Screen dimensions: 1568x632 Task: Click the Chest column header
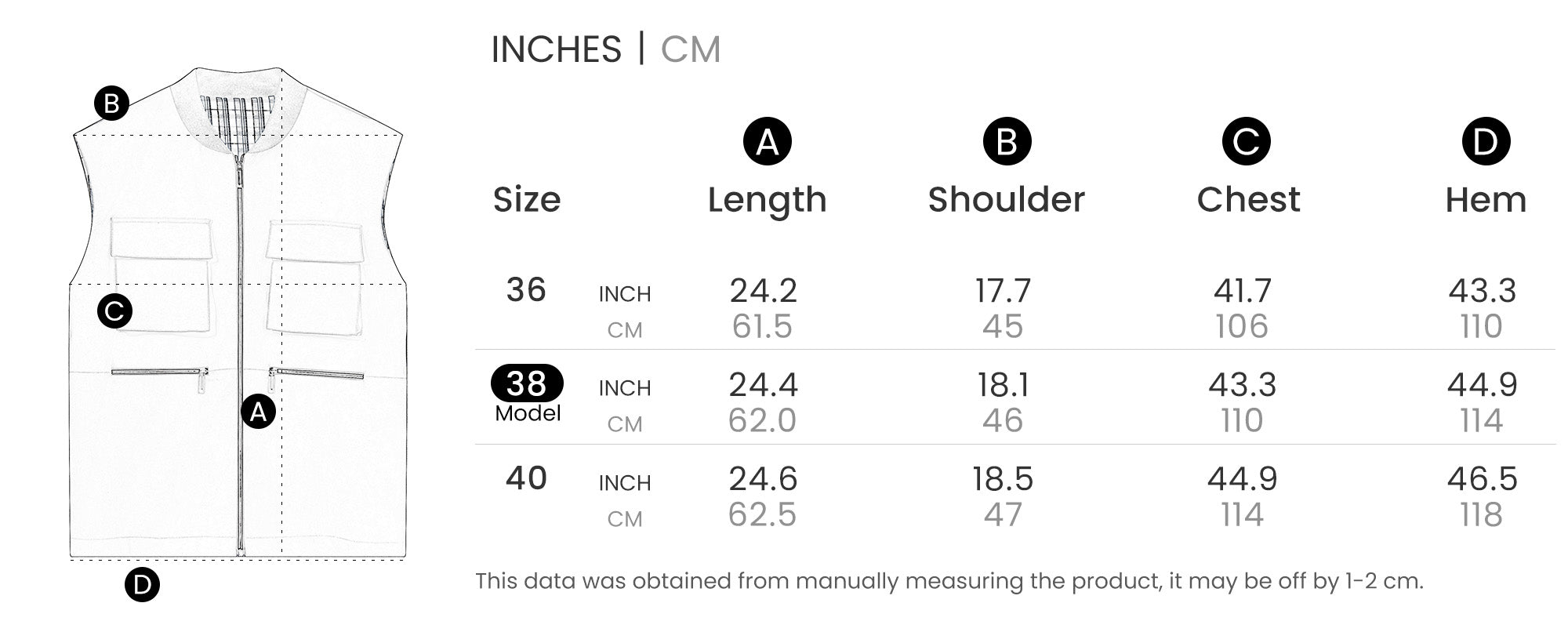pyautogui.click(x=1248, y=200)
